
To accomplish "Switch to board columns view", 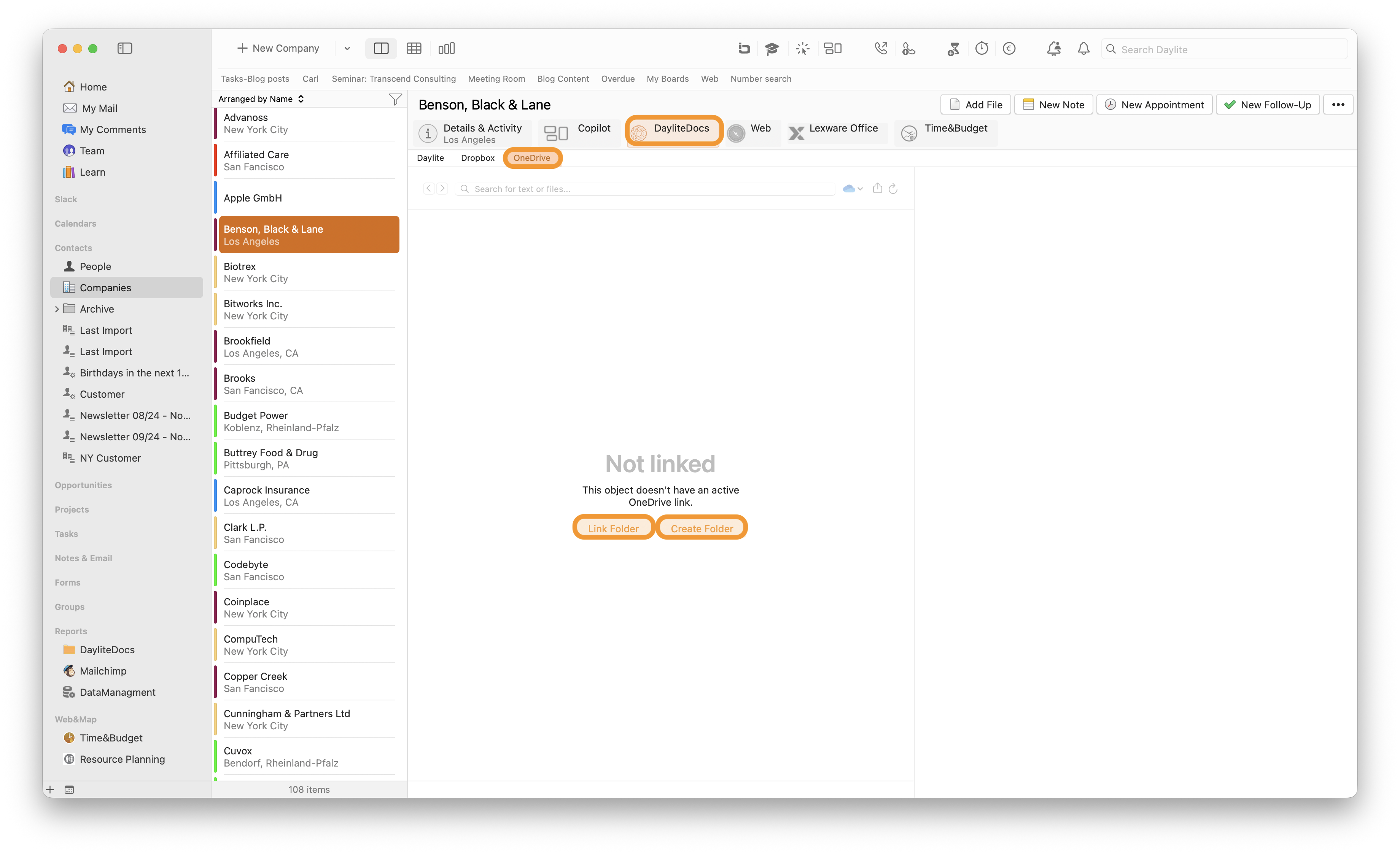I will pyautogui.click(x=447, y=48).
